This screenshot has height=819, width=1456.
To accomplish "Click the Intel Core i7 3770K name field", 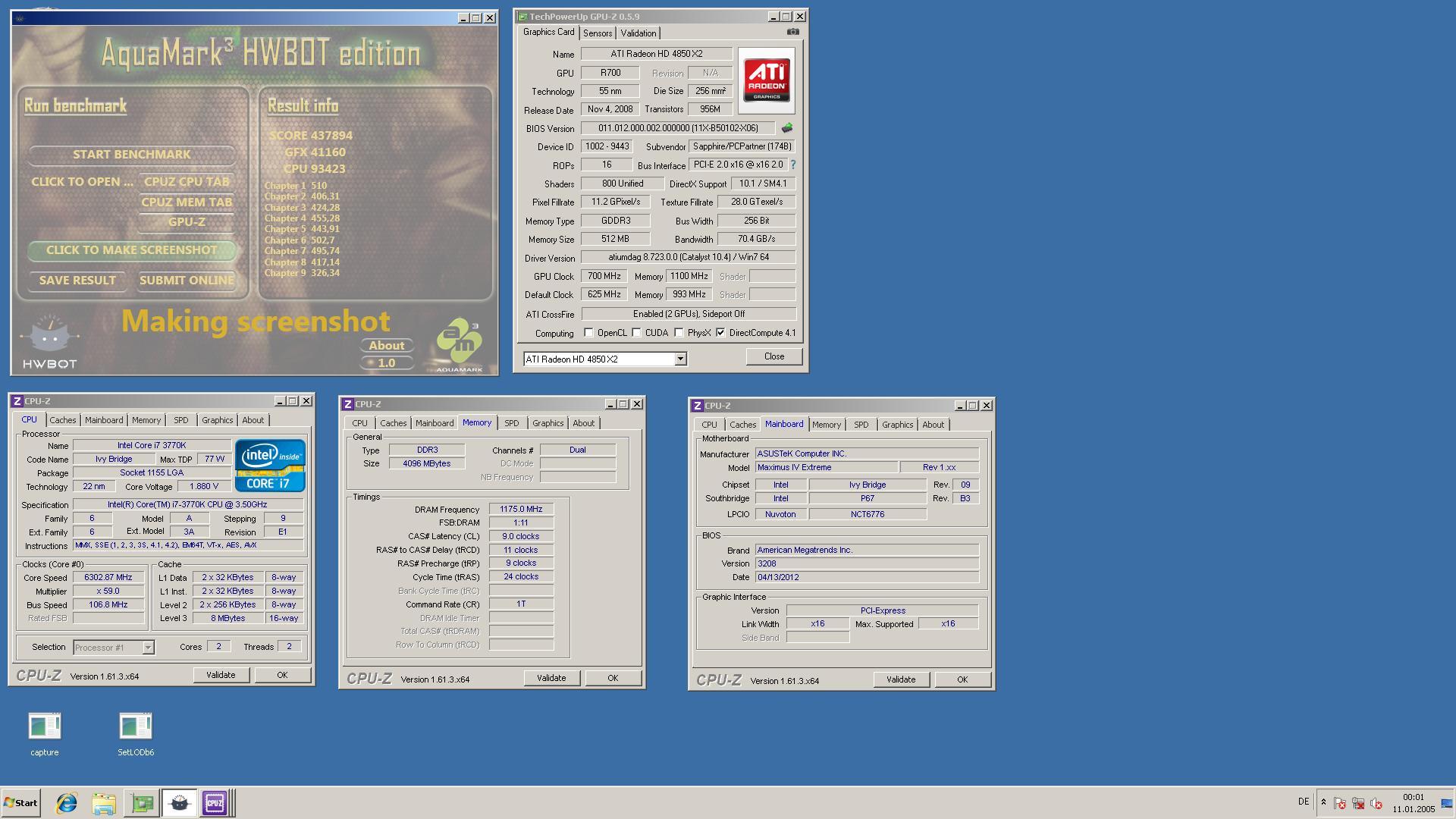I will (152, 446).
